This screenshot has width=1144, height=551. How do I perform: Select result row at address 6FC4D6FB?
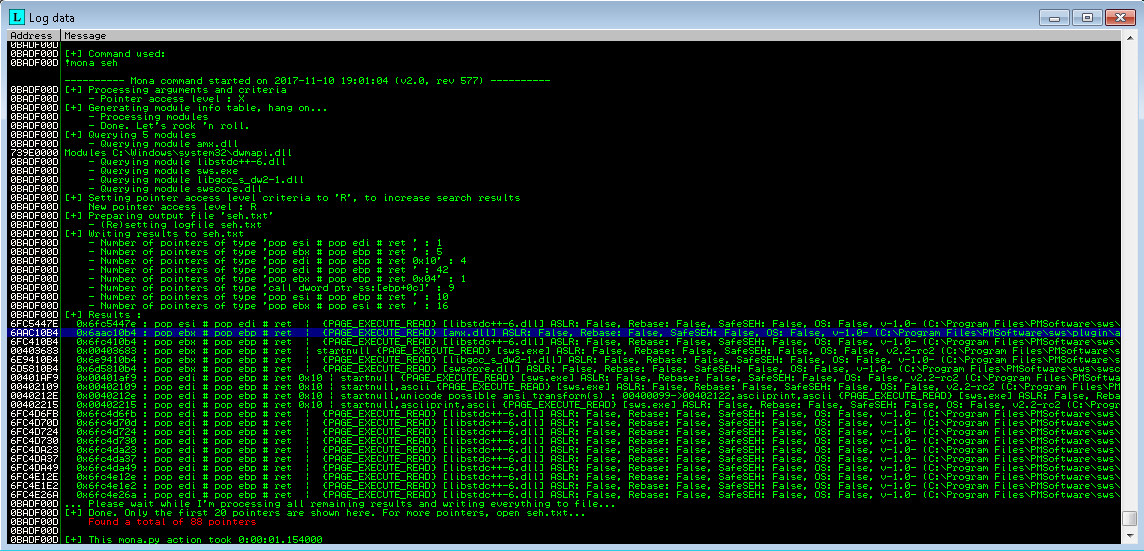[564, 414]
